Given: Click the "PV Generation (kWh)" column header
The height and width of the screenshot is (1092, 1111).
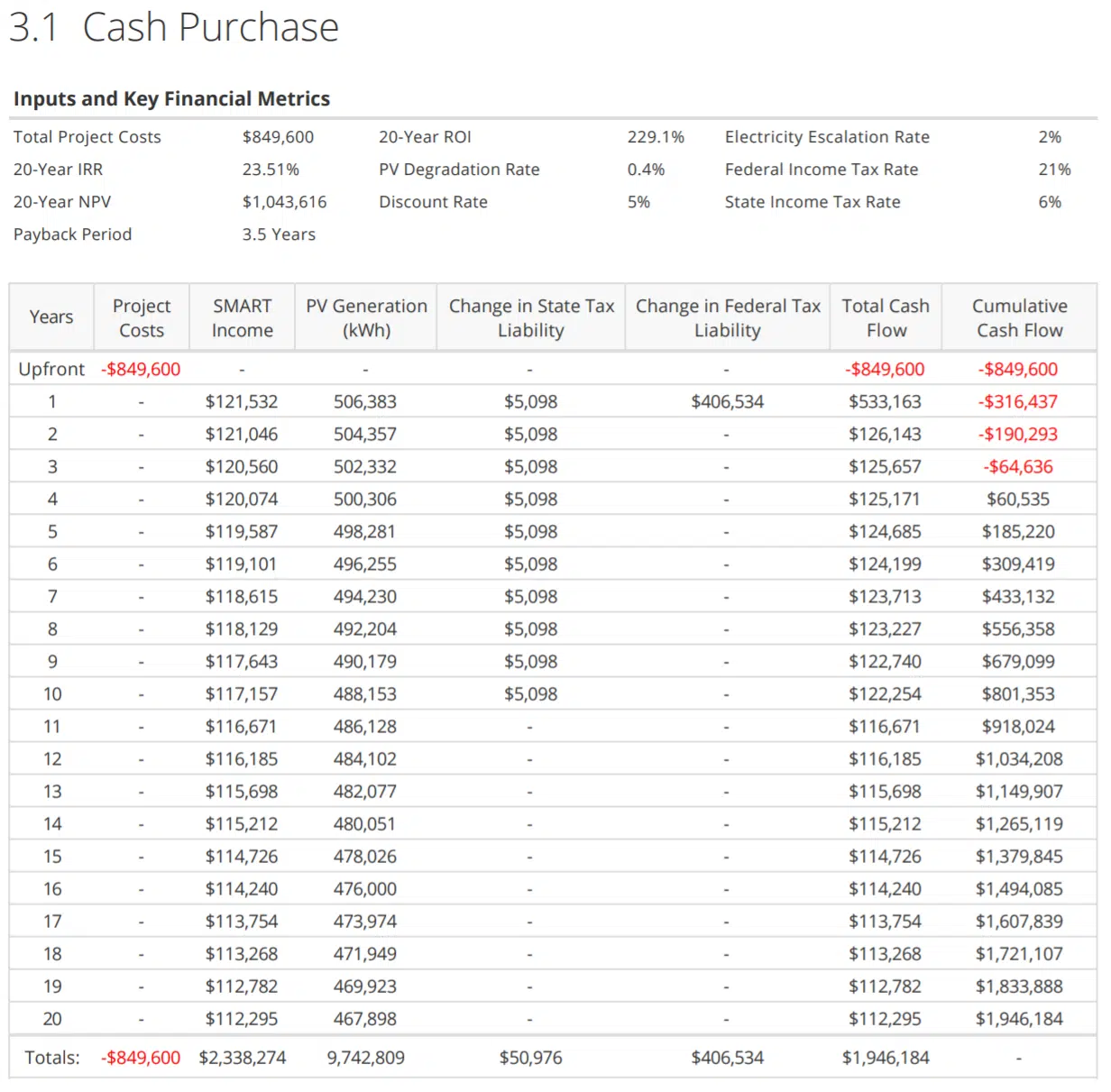Looking at the screenshot, I should [x=366, y=318].
